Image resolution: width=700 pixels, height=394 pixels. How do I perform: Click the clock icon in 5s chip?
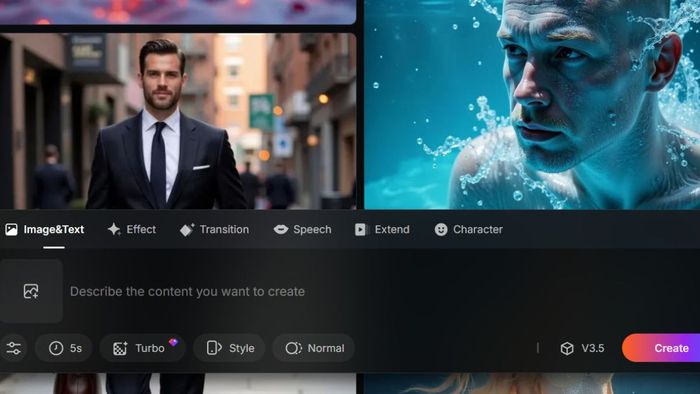(56, 348)
